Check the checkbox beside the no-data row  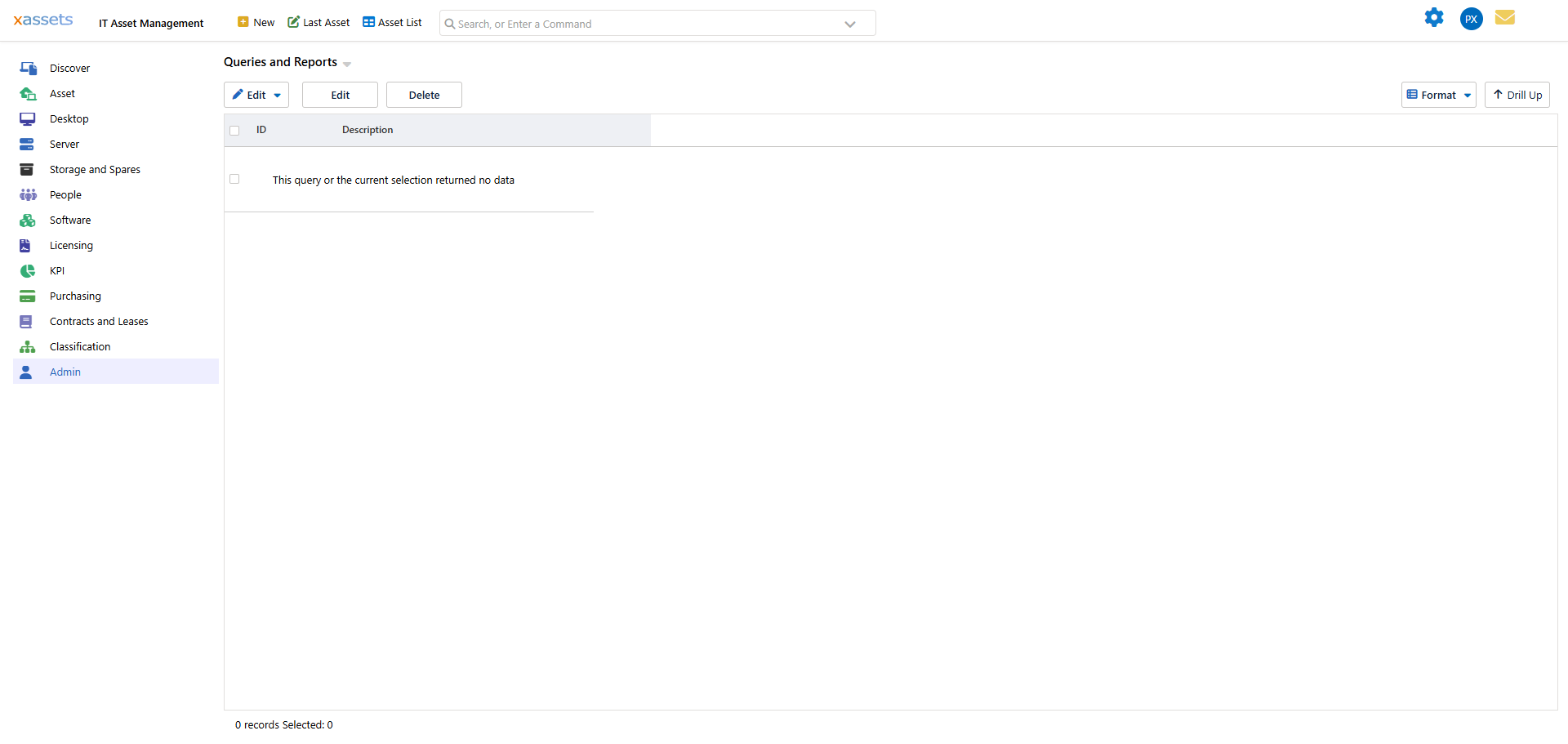point(234,179)
